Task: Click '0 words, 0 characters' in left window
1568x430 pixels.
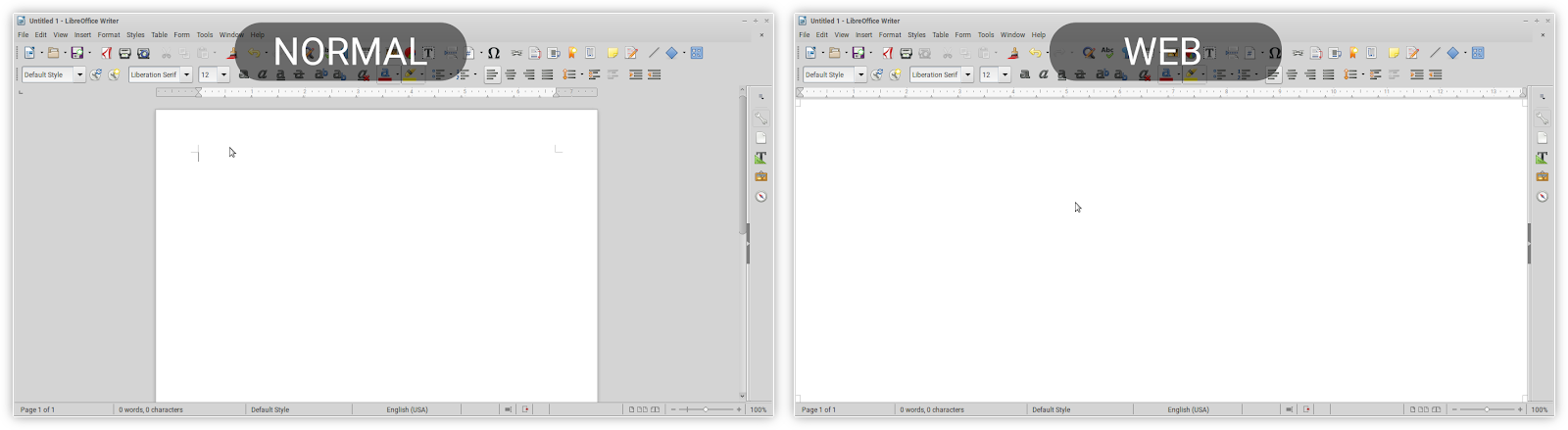Action: pyautogui.click(x=151, y=409)
